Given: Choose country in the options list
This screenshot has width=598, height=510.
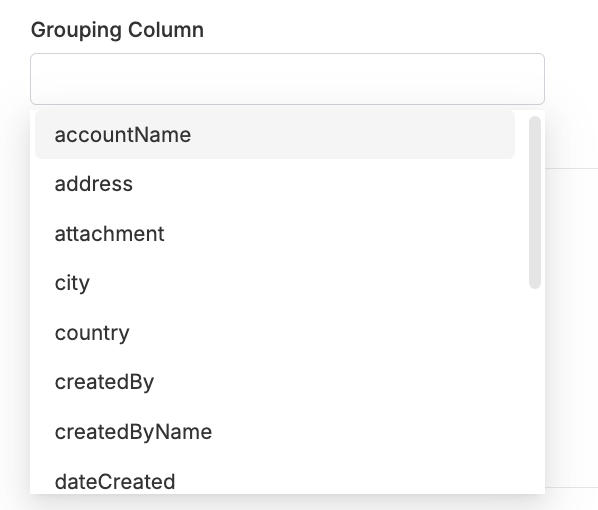Looking at the screenshot, I should [275, 333].
